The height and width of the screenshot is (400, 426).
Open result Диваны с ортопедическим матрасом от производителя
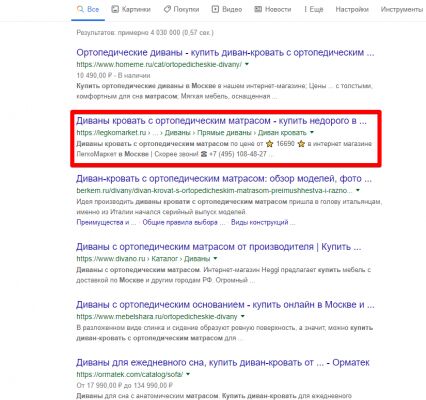(219, 247)
